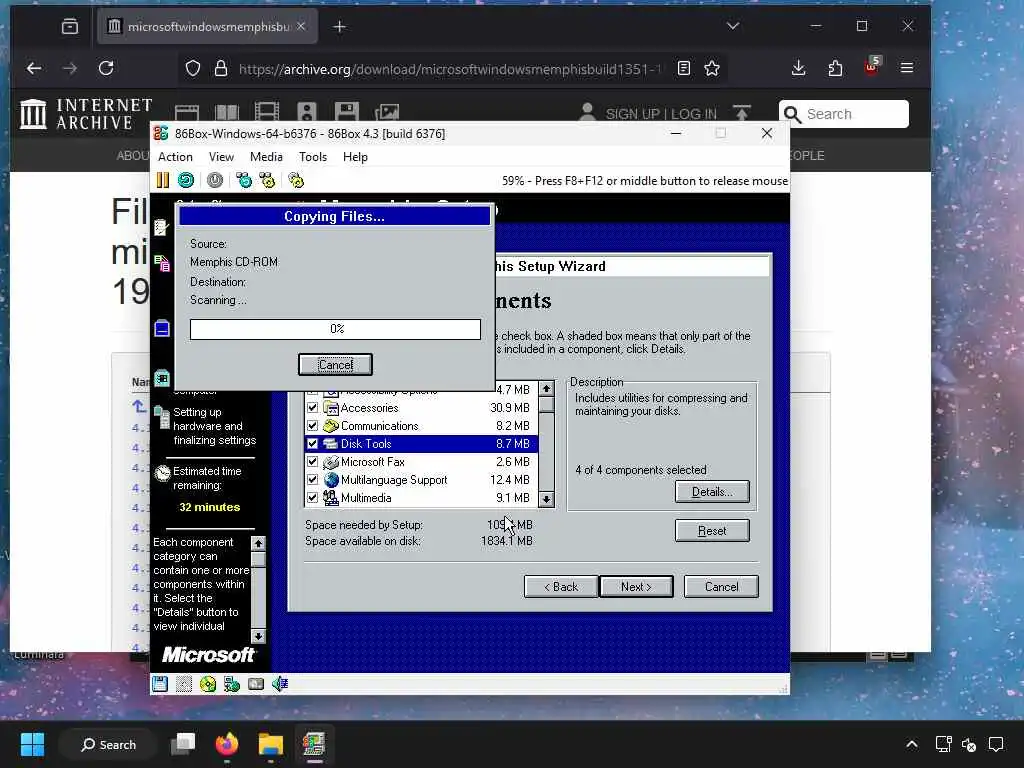The height and width of the screenshot is (768, 1024).
Task: Open Internet Archive images section icon
Action: [x=387, y=112]
